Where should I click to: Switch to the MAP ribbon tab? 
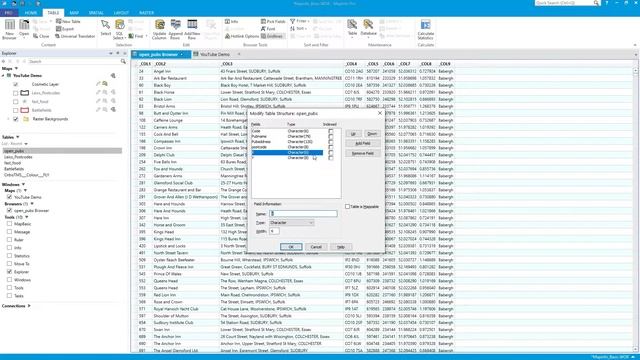(x=74, y=13)
